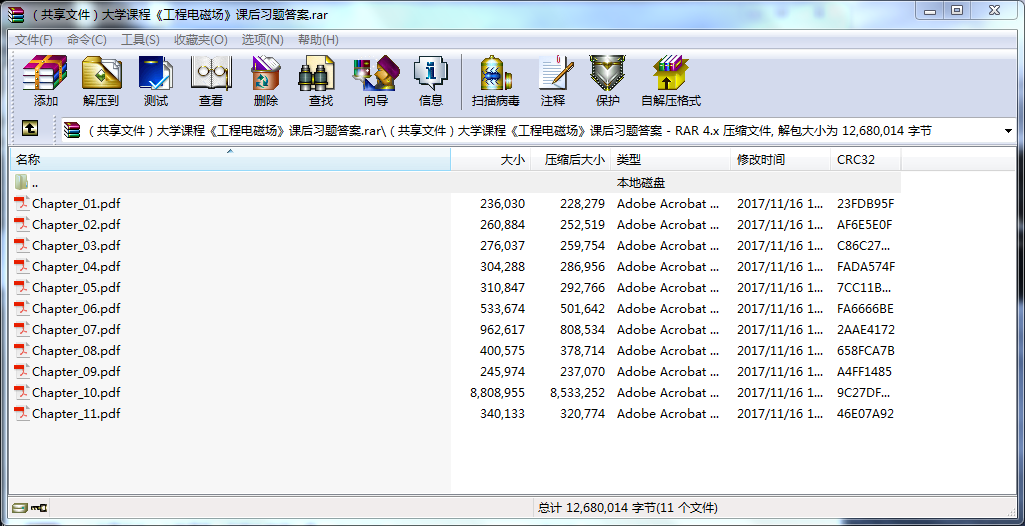Viewport: 1025px width, 526px height.
Task: Click the archive icon in address bar
Action: coord(72,131)
